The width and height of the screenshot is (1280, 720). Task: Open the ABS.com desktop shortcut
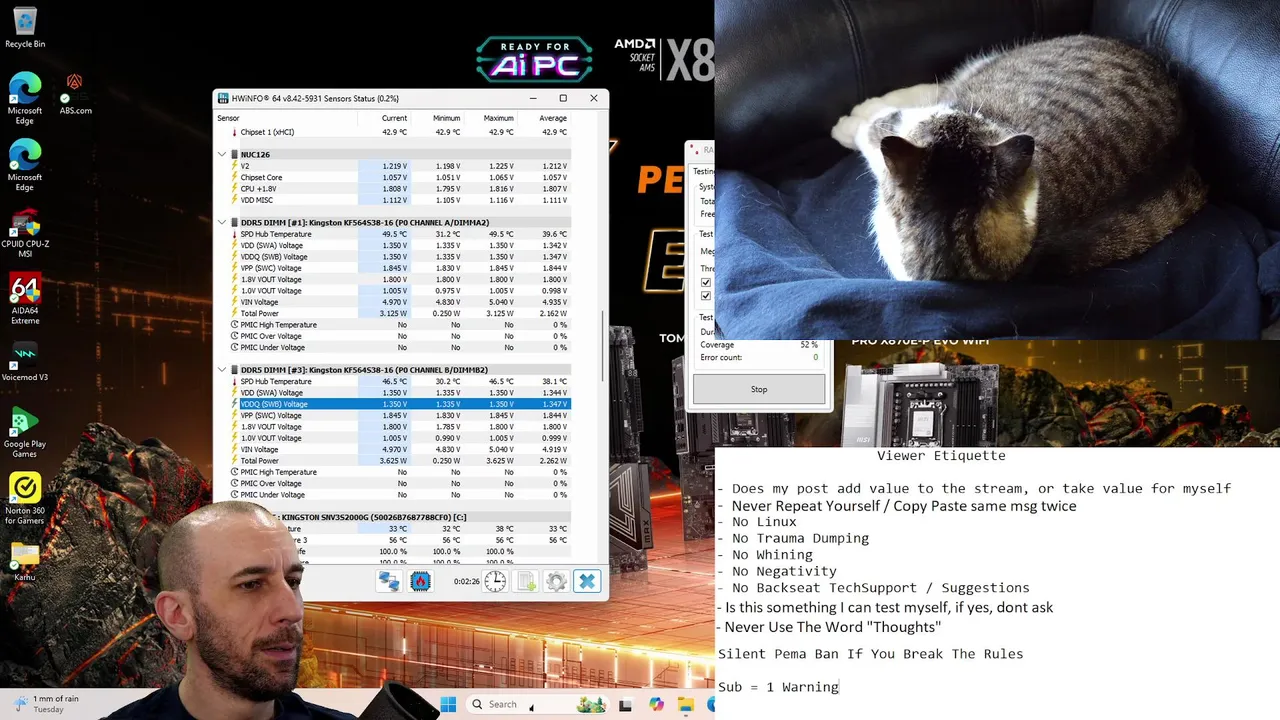click(75, 95)
